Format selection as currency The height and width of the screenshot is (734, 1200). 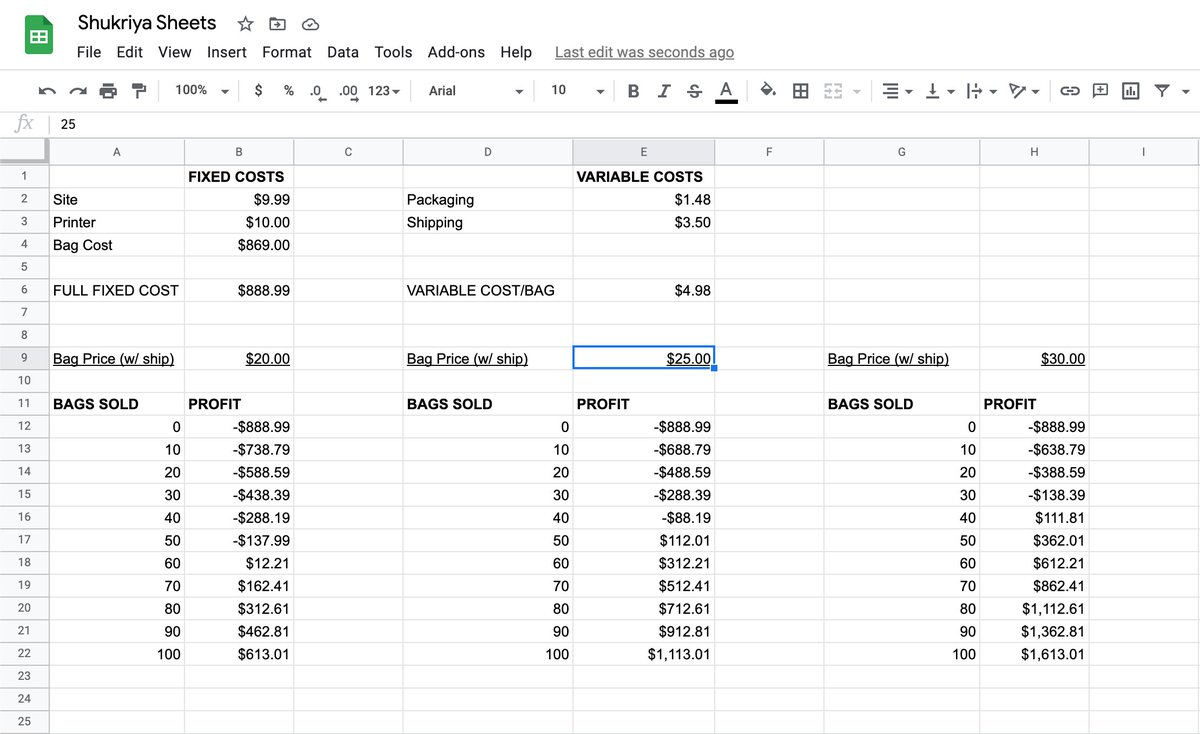point(258,90)
